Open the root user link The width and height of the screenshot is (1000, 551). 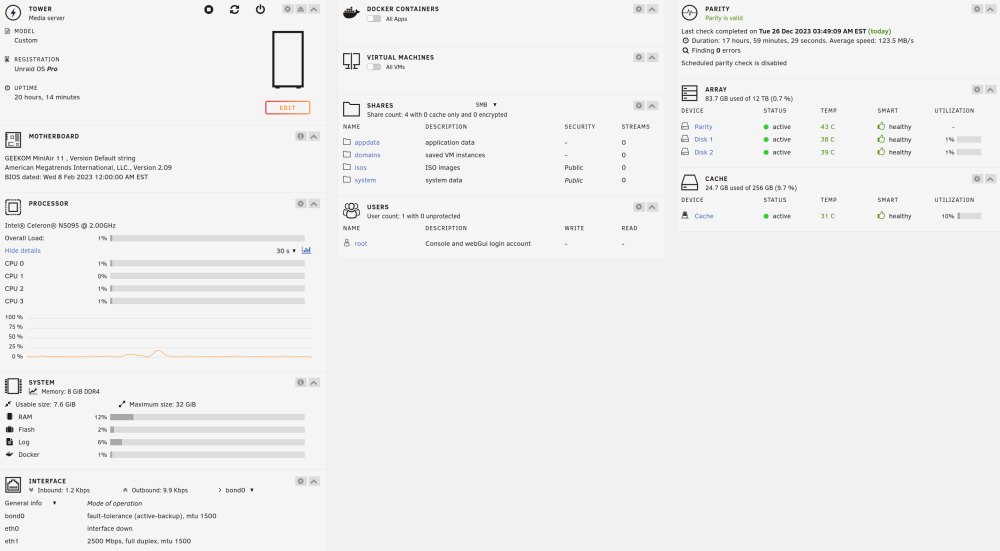360,244
